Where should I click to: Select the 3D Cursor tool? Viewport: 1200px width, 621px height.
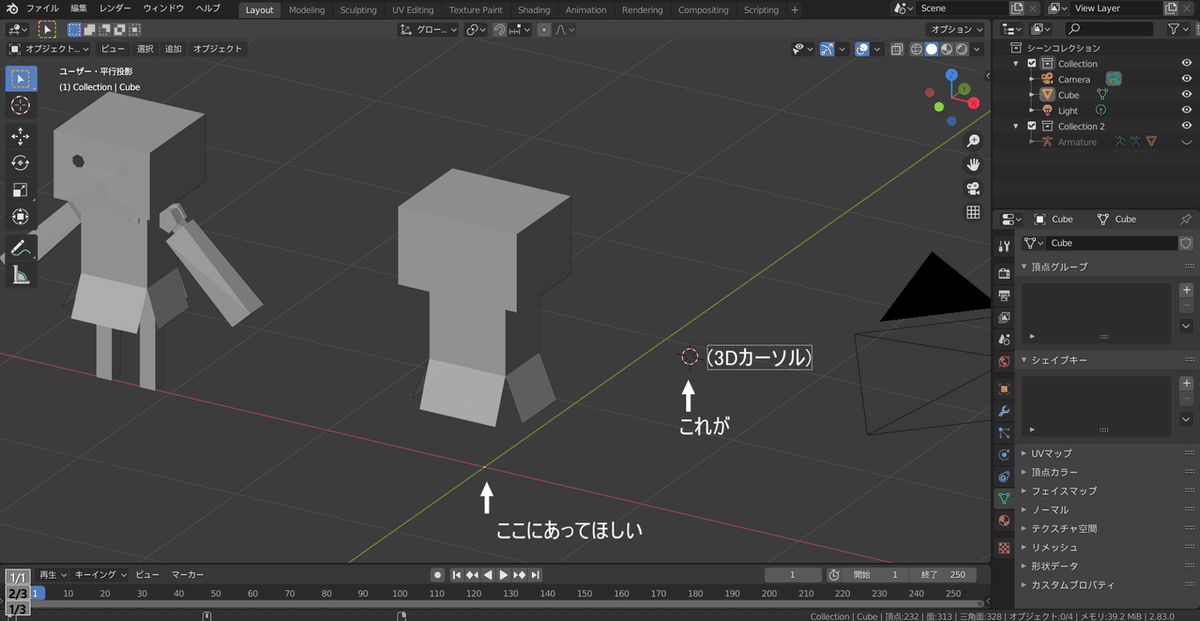(21, 105)
